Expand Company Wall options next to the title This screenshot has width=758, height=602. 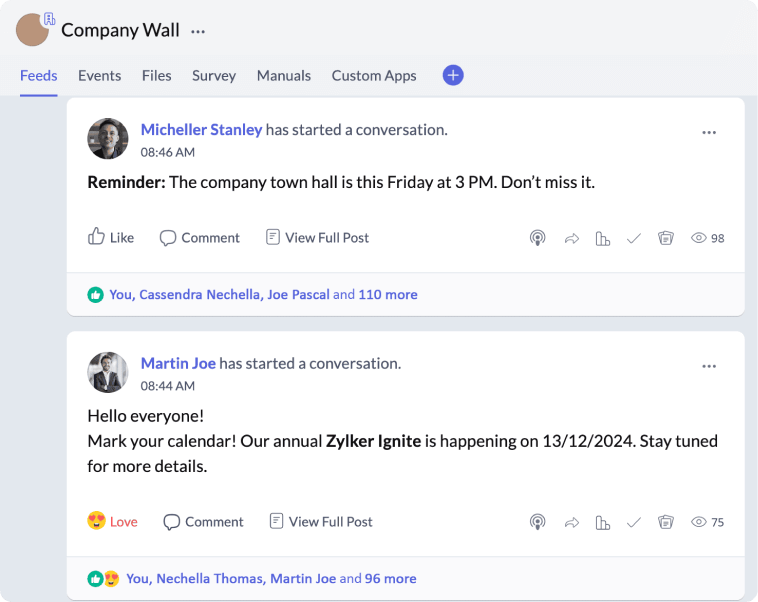(198, 31)
